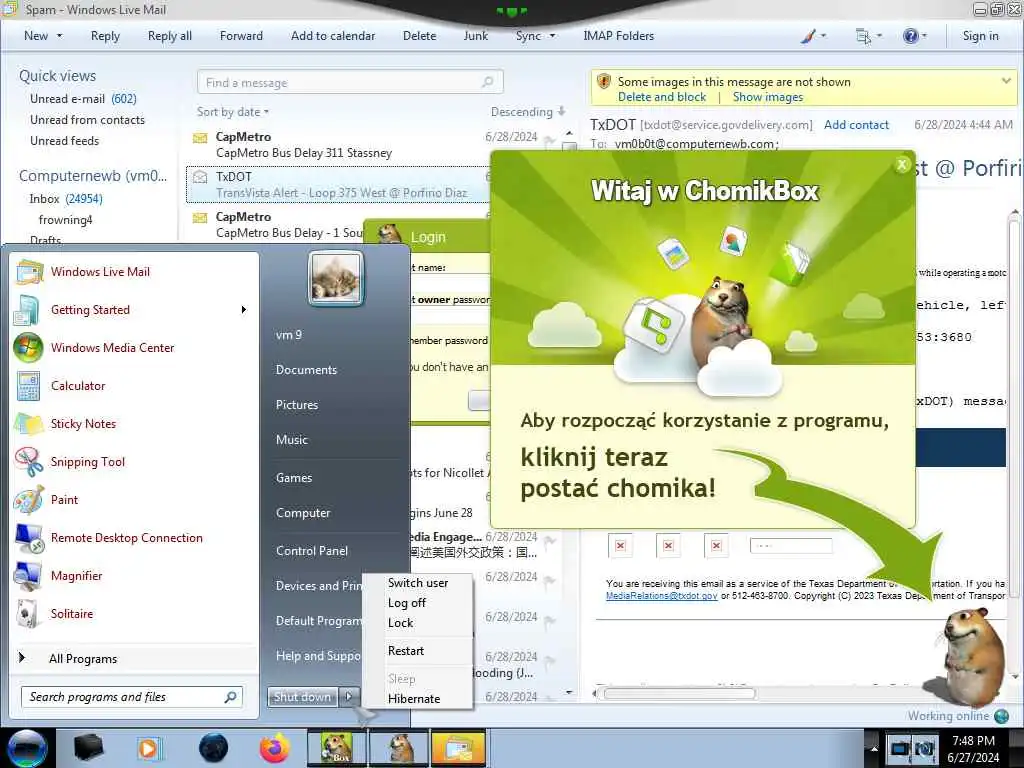Click Forward in the mail toolbar
This screenshot has width=1024, height=768.
click(241, 36)
